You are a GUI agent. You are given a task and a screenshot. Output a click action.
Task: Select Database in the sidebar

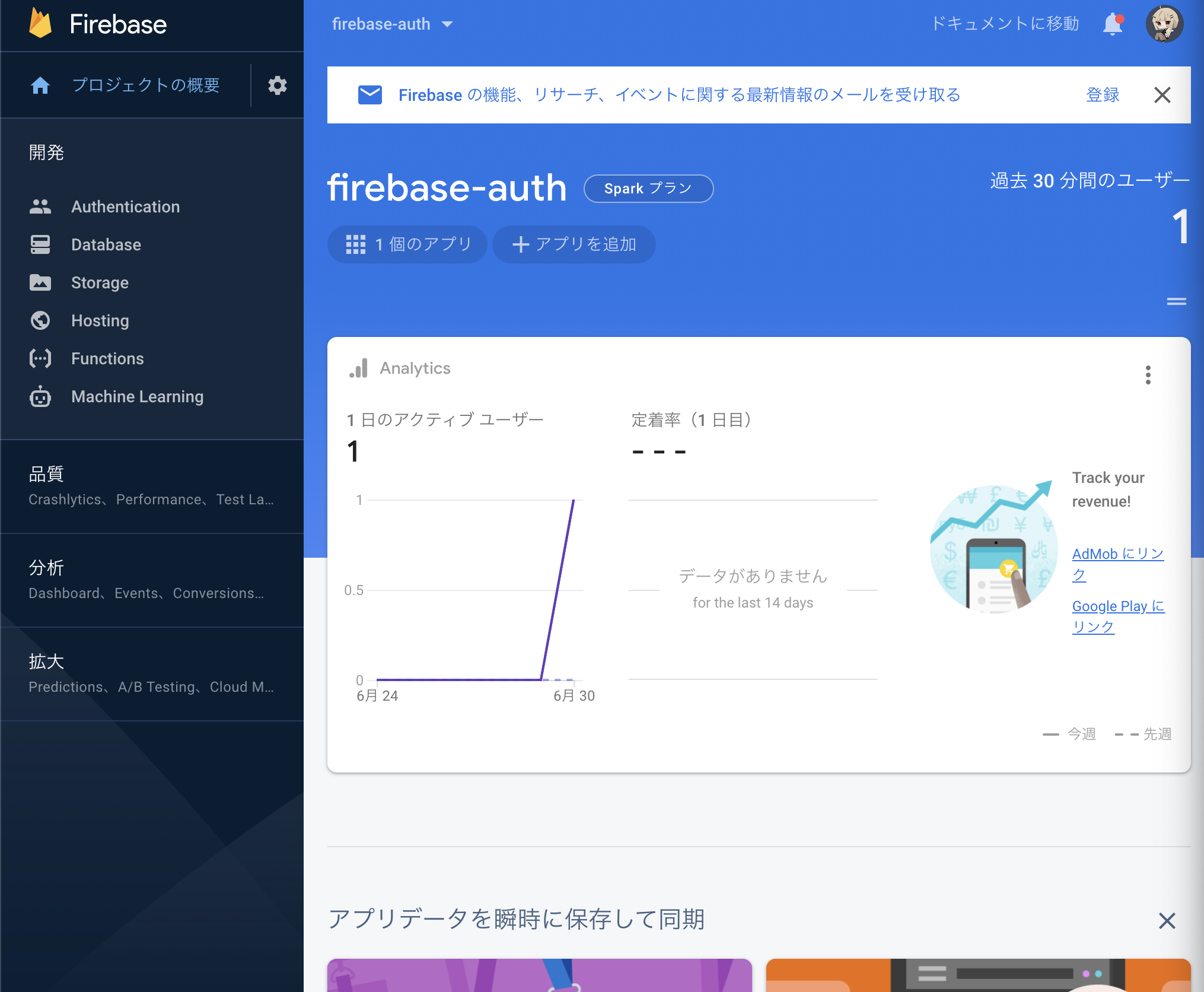pos(106,244)
